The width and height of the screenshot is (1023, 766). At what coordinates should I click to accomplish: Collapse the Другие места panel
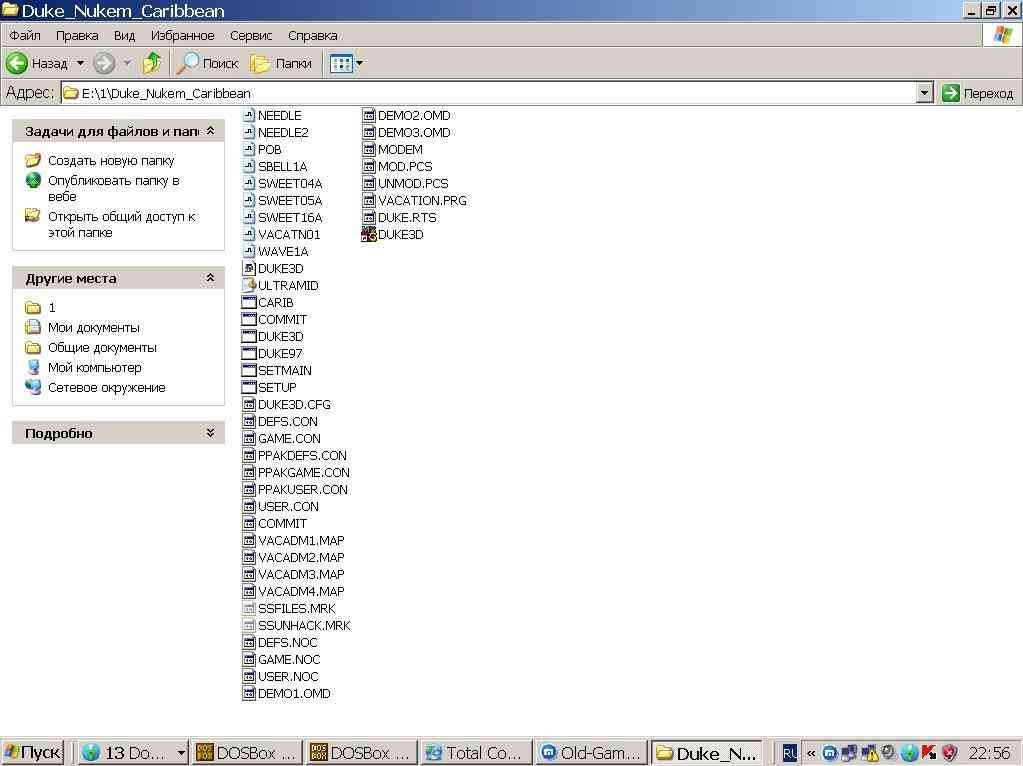[x=210, y=278]
